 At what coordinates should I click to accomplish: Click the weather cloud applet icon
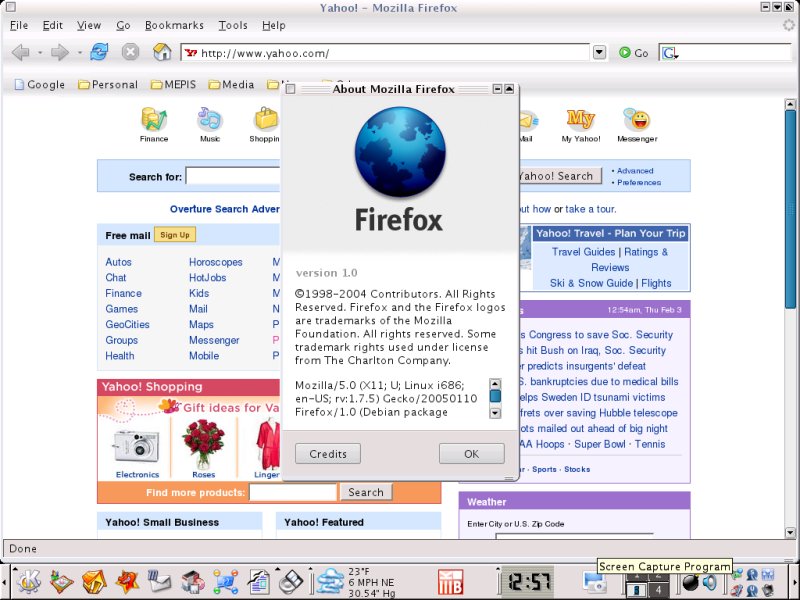(x=330, y=581)
